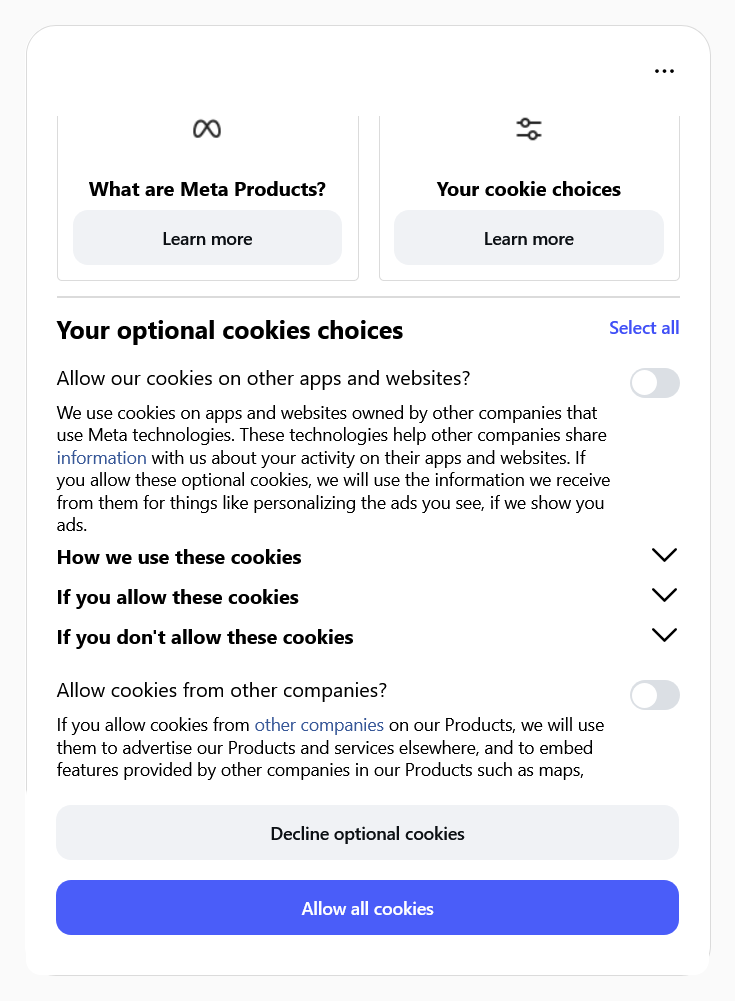Image resolution: width=735 pixels, height=1001 pixels.
Task: Learn more about Meta Products
Action: pyautogui.click(x=207, y=238)
